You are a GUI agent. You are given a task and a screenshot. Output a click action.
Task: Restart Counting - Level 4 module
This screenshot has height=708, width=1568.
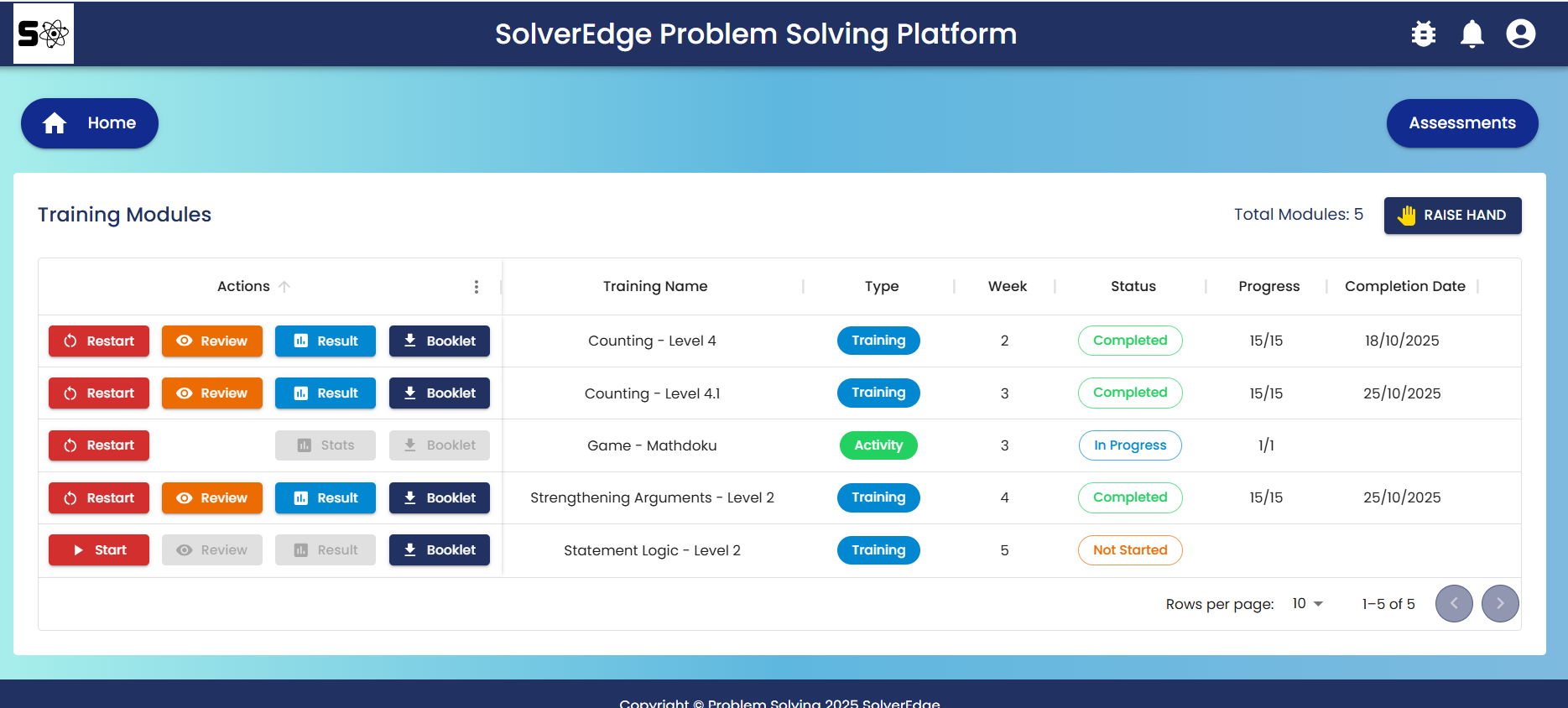99,341
